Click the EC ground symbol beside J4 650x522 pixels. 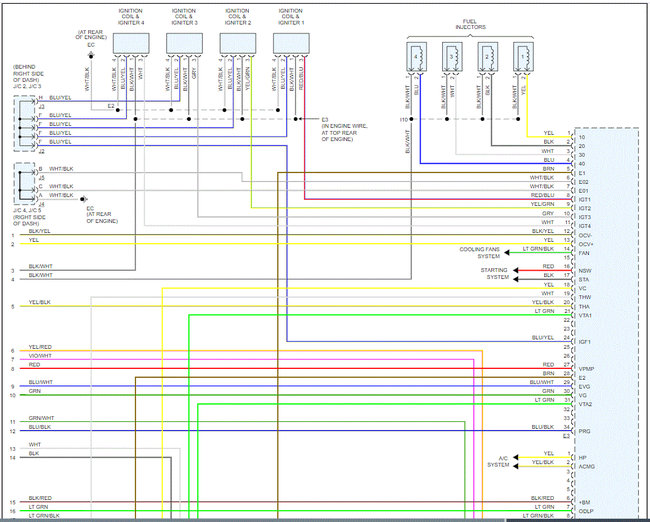click(x=83, y=199)
